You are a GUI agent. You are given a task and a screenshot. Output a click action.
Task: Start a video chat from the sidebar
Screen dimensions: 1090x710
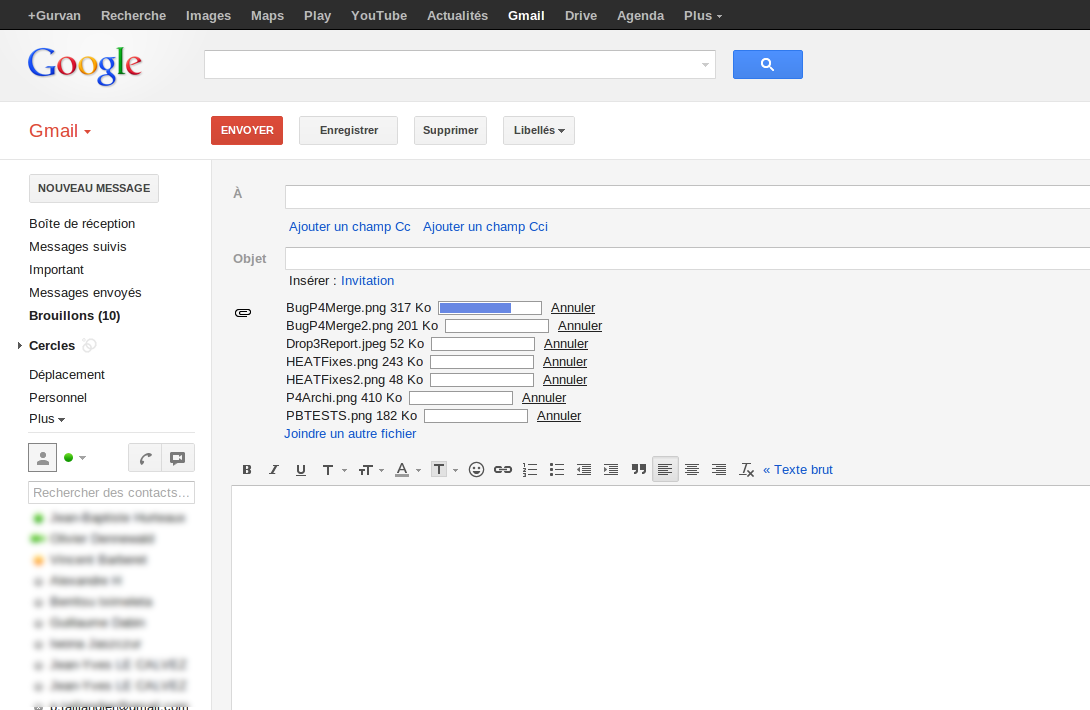pyautogui.click(x=178, y=458)
